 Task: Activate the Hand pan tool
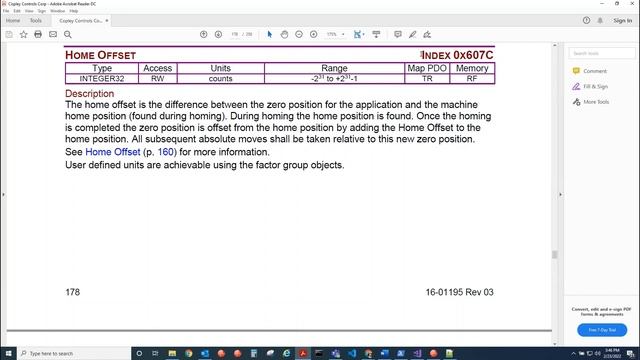[284, 34]
